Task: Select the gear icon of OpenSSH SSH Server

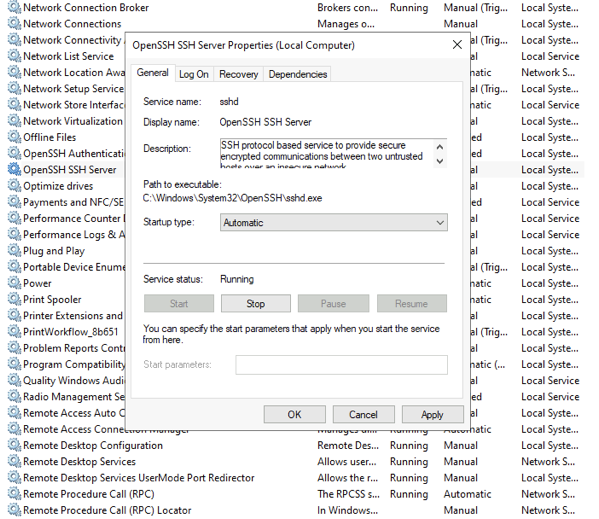Action: [14, 170]
